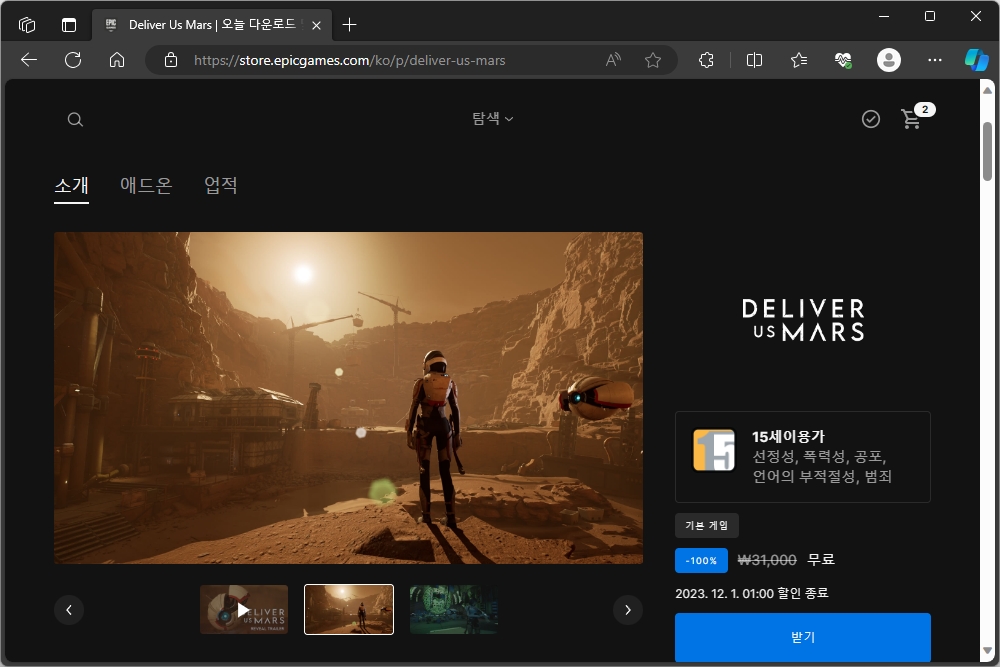
Task: Open a new browser tab
Action: tap(349, 25)
